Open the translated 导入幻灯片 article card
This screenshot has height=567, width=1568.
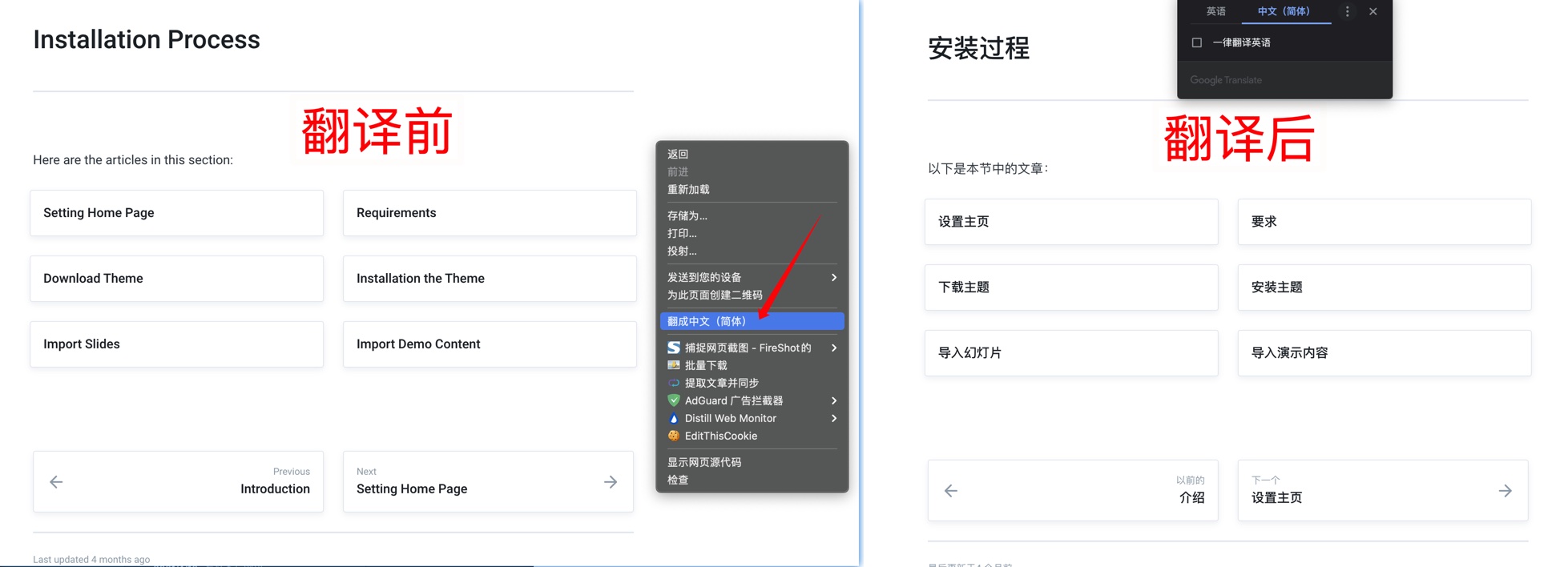click(x=1072, y=353)
